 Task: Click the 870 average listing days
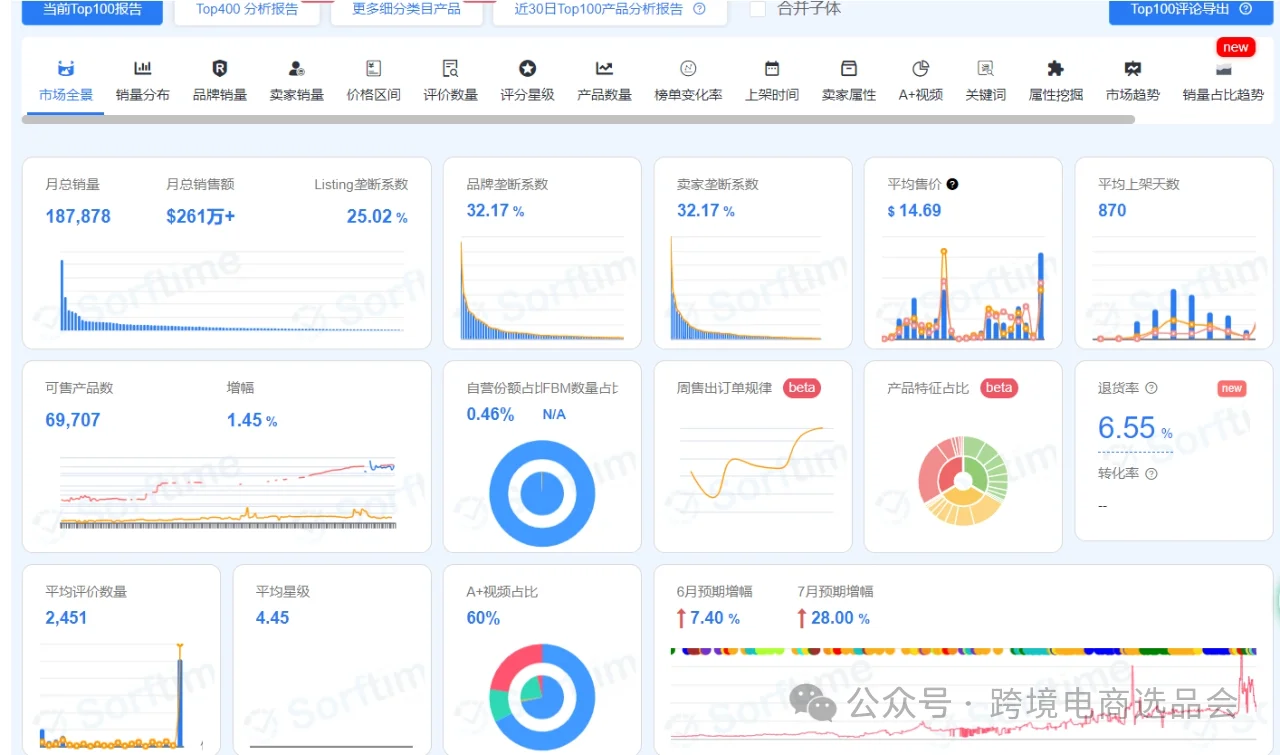(1112, 210)
